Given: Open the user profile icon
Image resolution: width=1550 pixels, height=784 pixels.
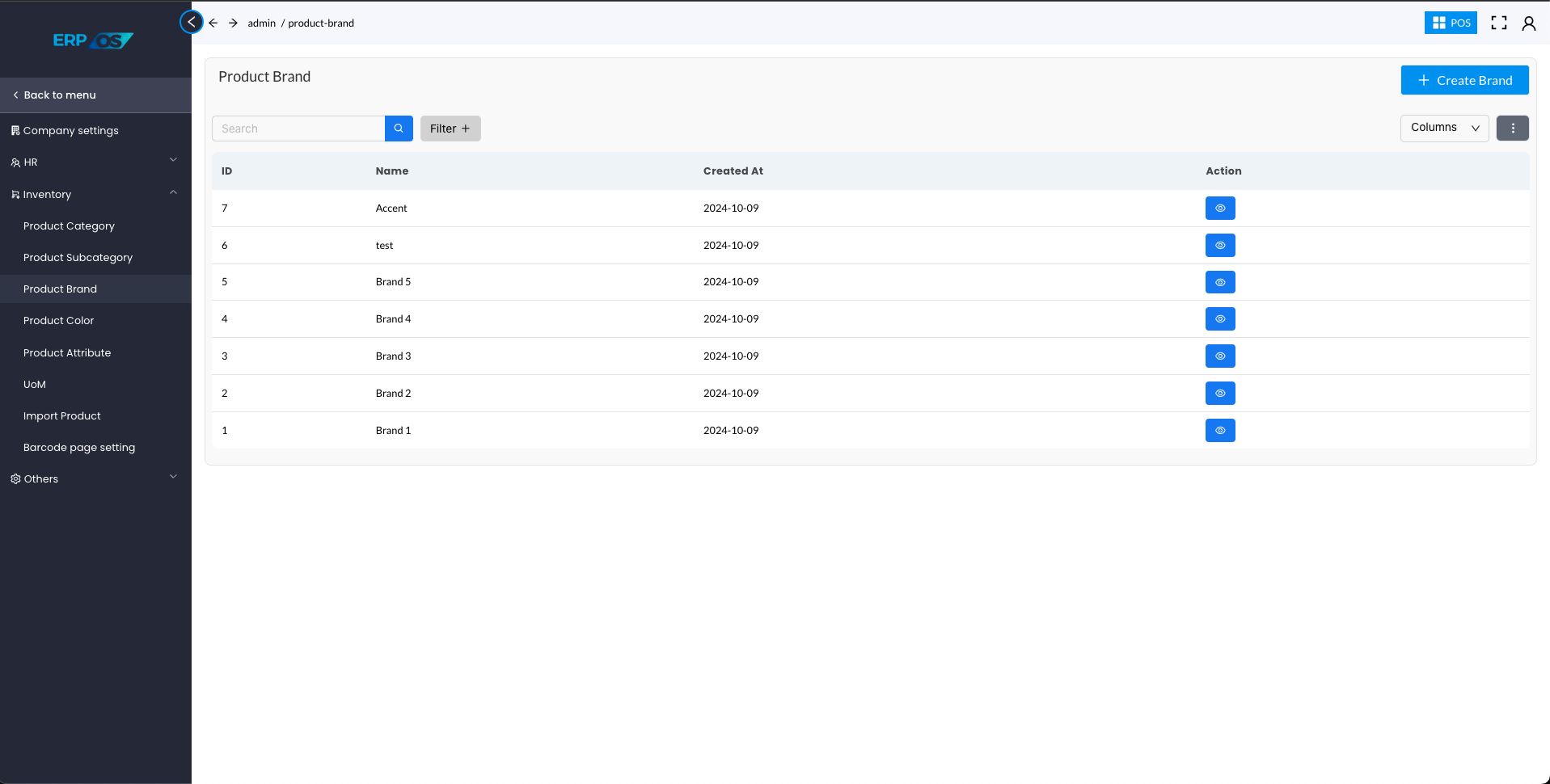Looking at the screenshot, I should tap(1528, 23).
